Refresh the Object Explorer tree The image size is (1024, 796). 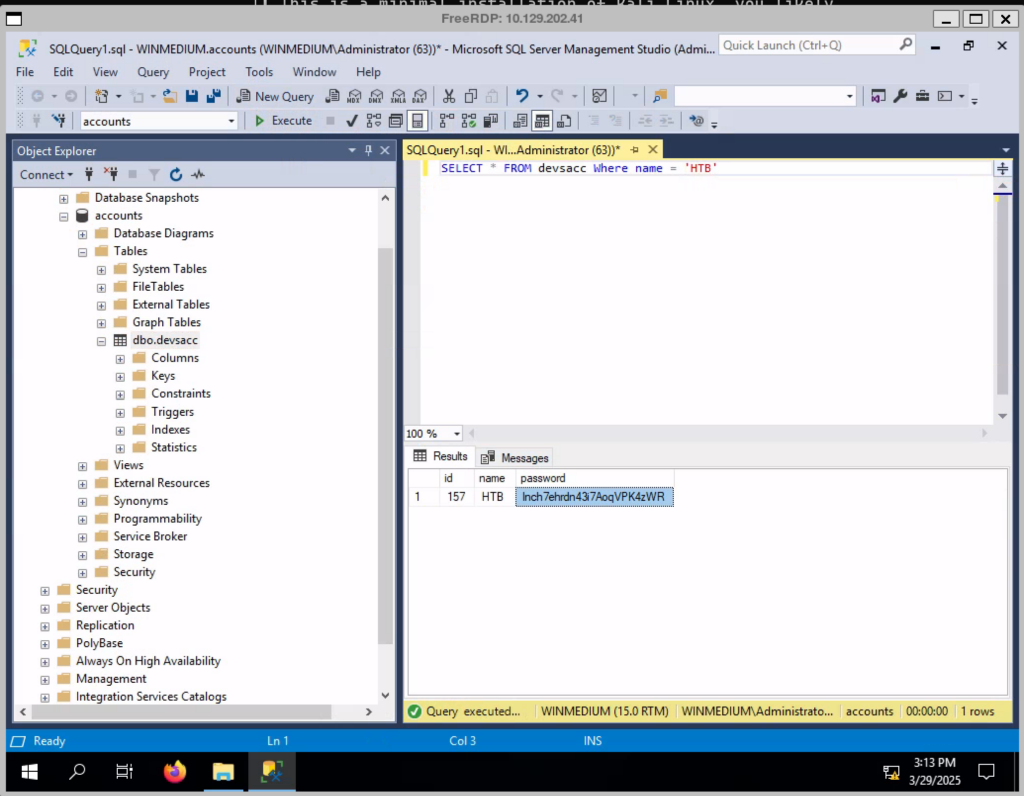176,174
